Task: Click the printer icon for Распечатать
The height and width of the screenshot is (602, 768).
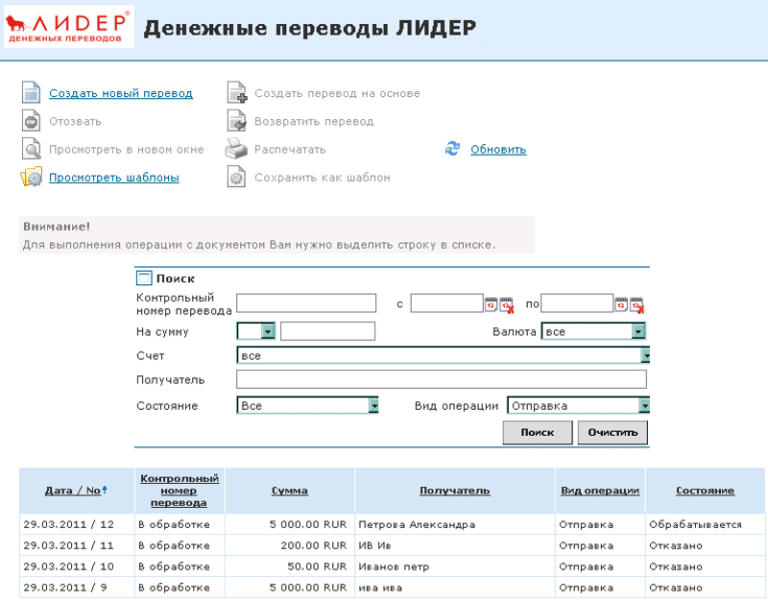Action: point(236,149)
